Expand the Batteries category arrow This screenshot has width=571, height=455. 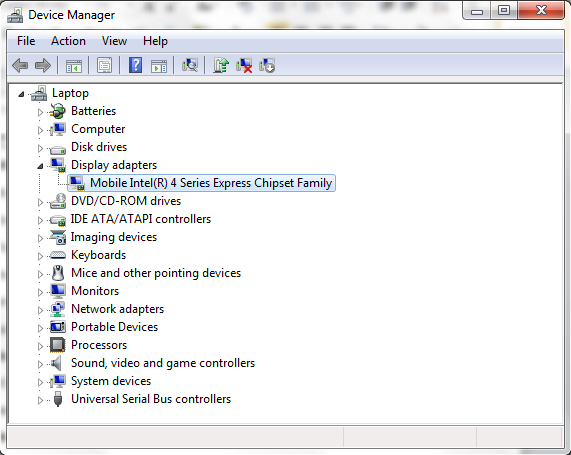point(40,112)
